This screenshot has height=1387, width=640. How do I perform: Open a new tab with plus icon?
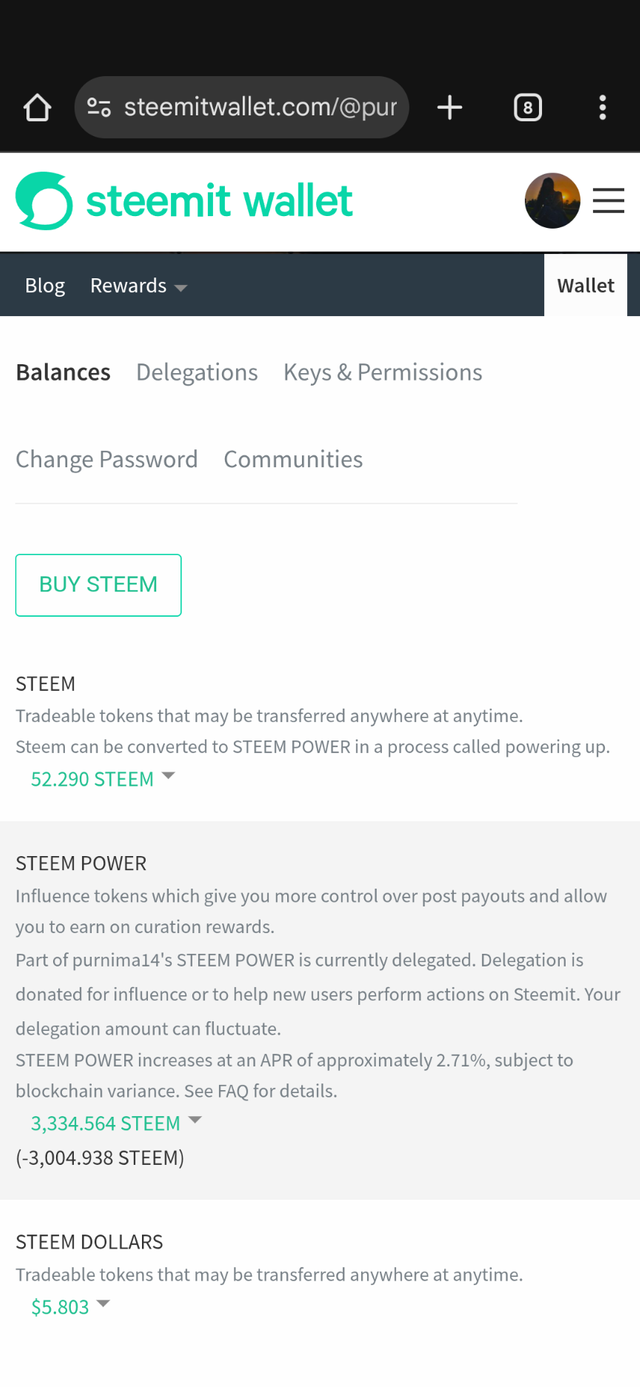450,108
